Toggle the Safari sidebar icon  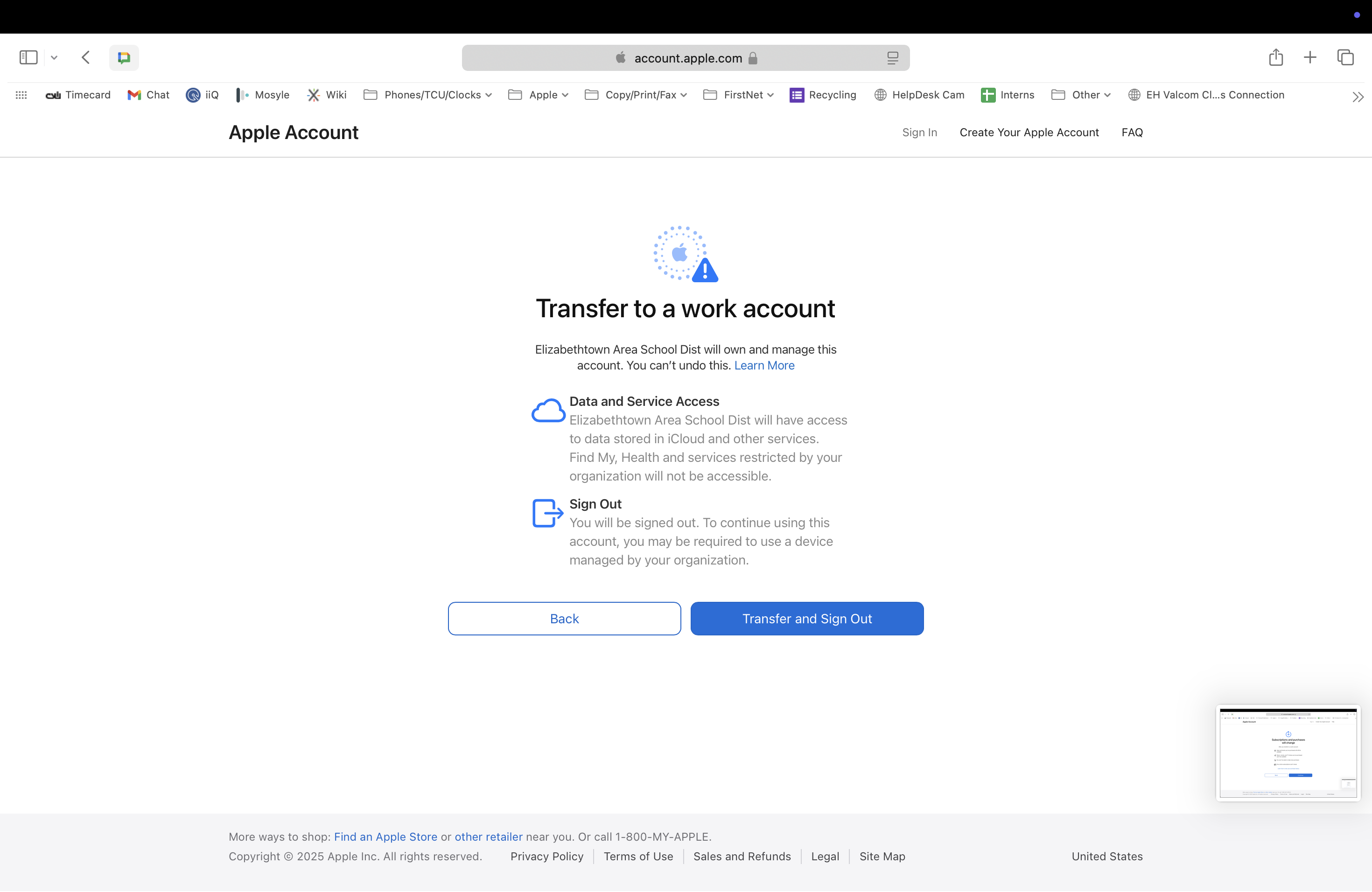pos(28,57)
